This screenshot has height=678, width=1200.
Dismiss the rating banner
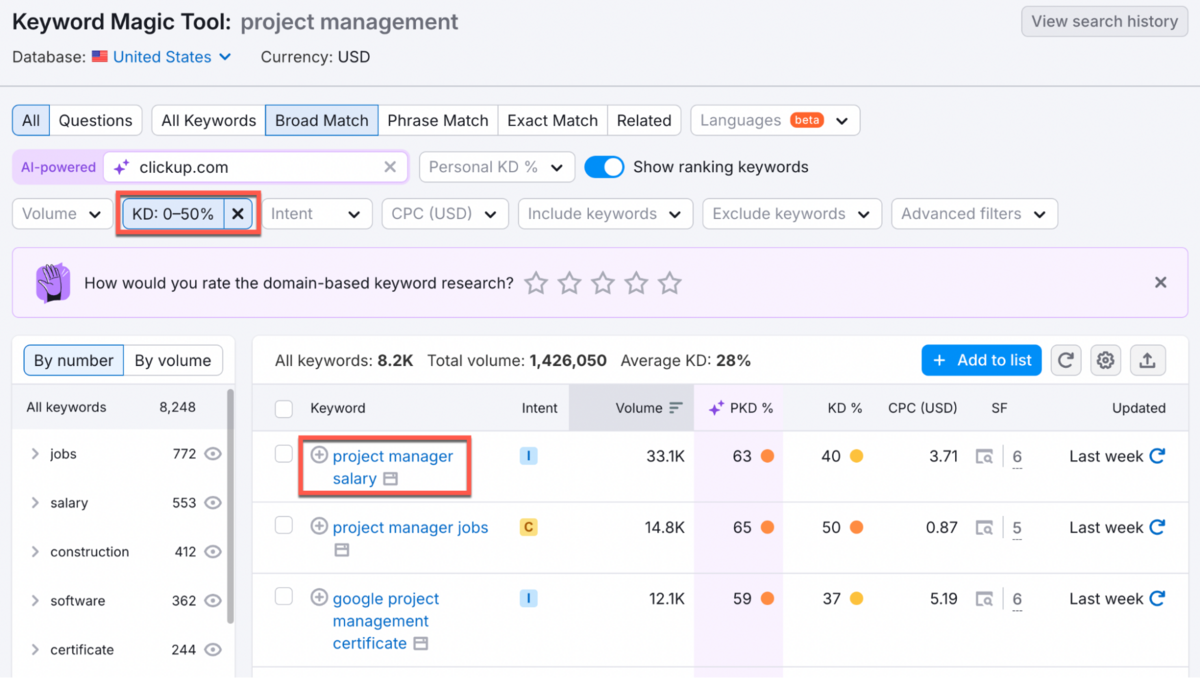point(1161,283)
